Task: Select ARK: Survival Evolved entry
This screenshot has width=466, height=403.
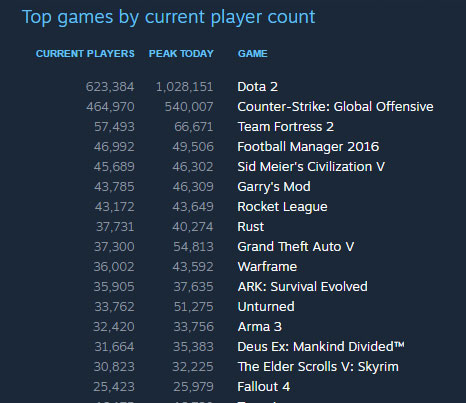Action: (302, 287)
